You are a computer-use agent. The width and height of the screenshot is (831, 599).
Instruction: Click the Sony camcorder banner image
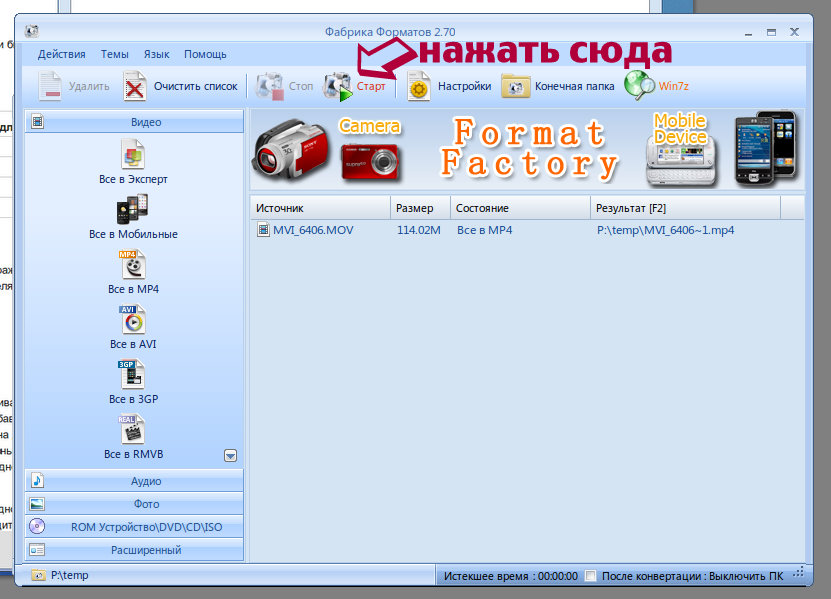click(290, 150)
